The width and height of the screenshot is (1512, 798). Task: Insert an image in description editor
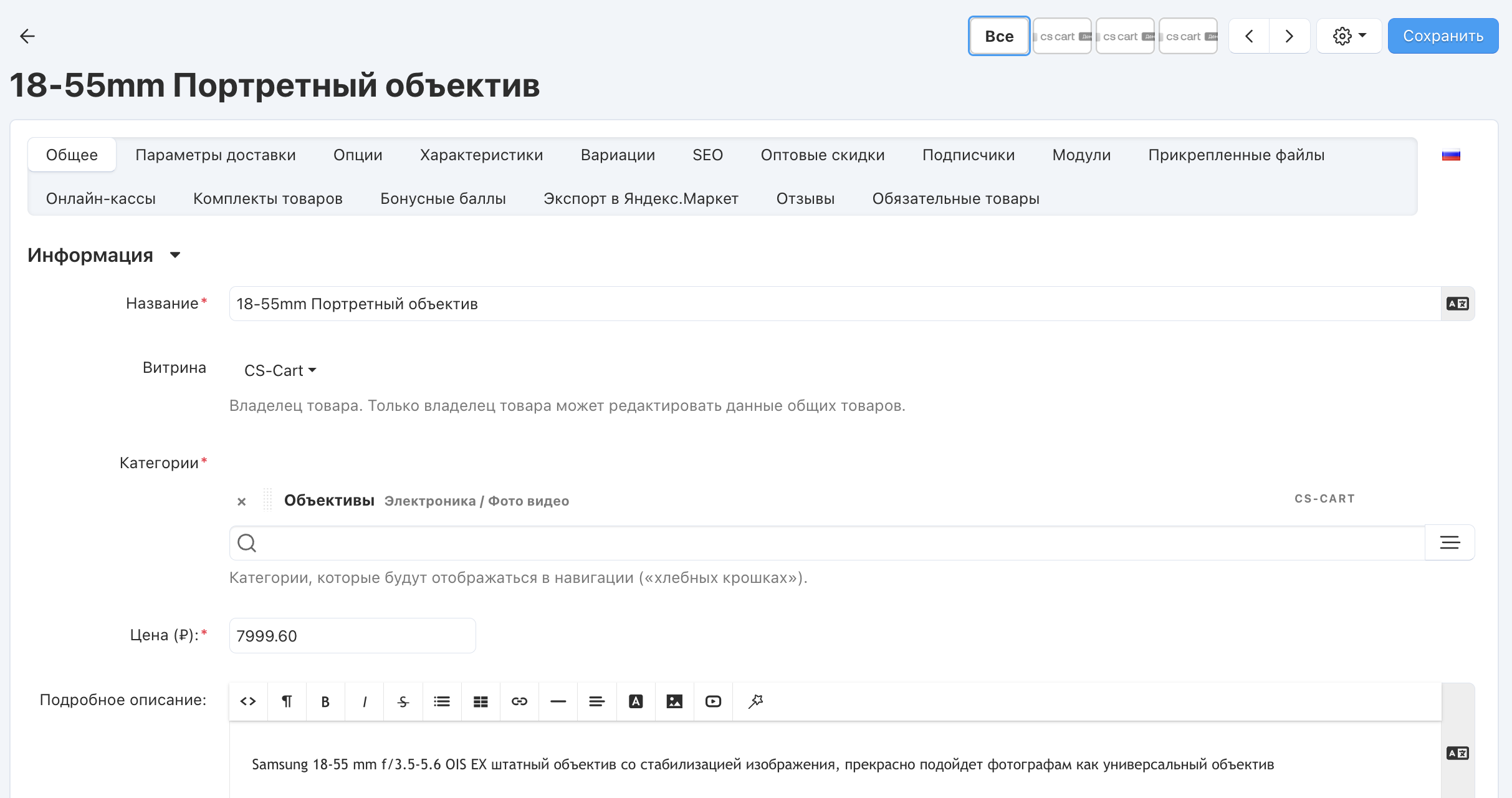tap(674, 701)
